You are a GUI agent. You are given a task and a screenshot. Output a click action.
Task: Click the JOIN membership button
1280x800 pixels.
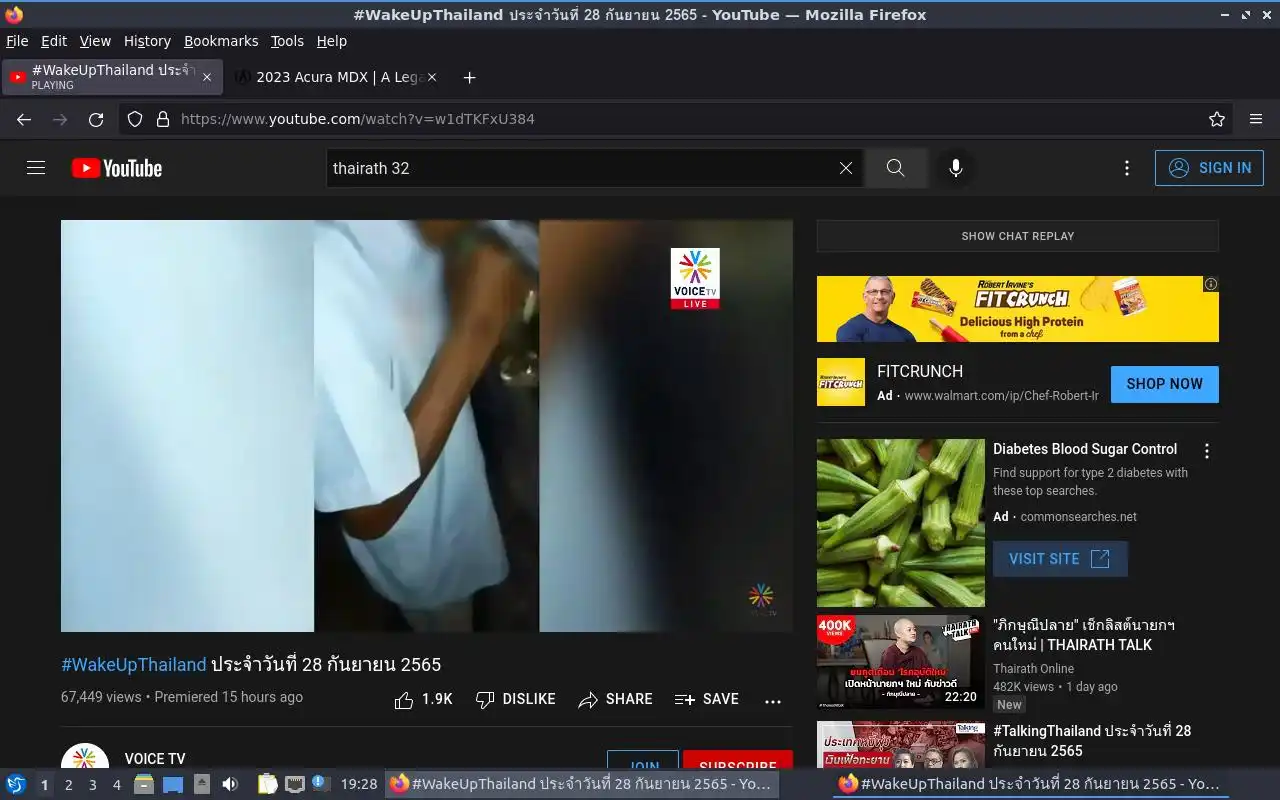tap(643, 761)
